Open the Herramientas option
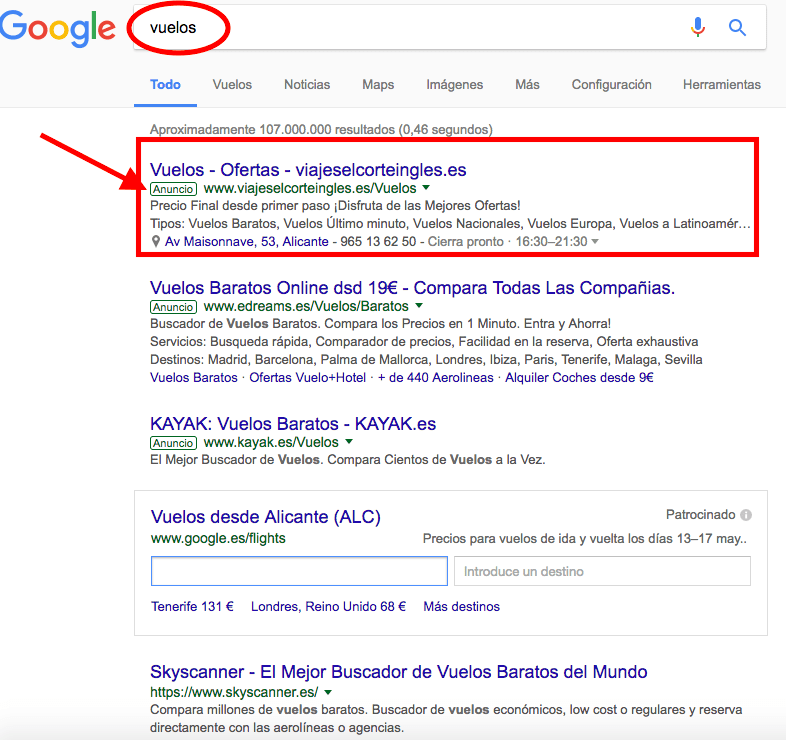Screen dimensions: 786x740 pos(721,85)
